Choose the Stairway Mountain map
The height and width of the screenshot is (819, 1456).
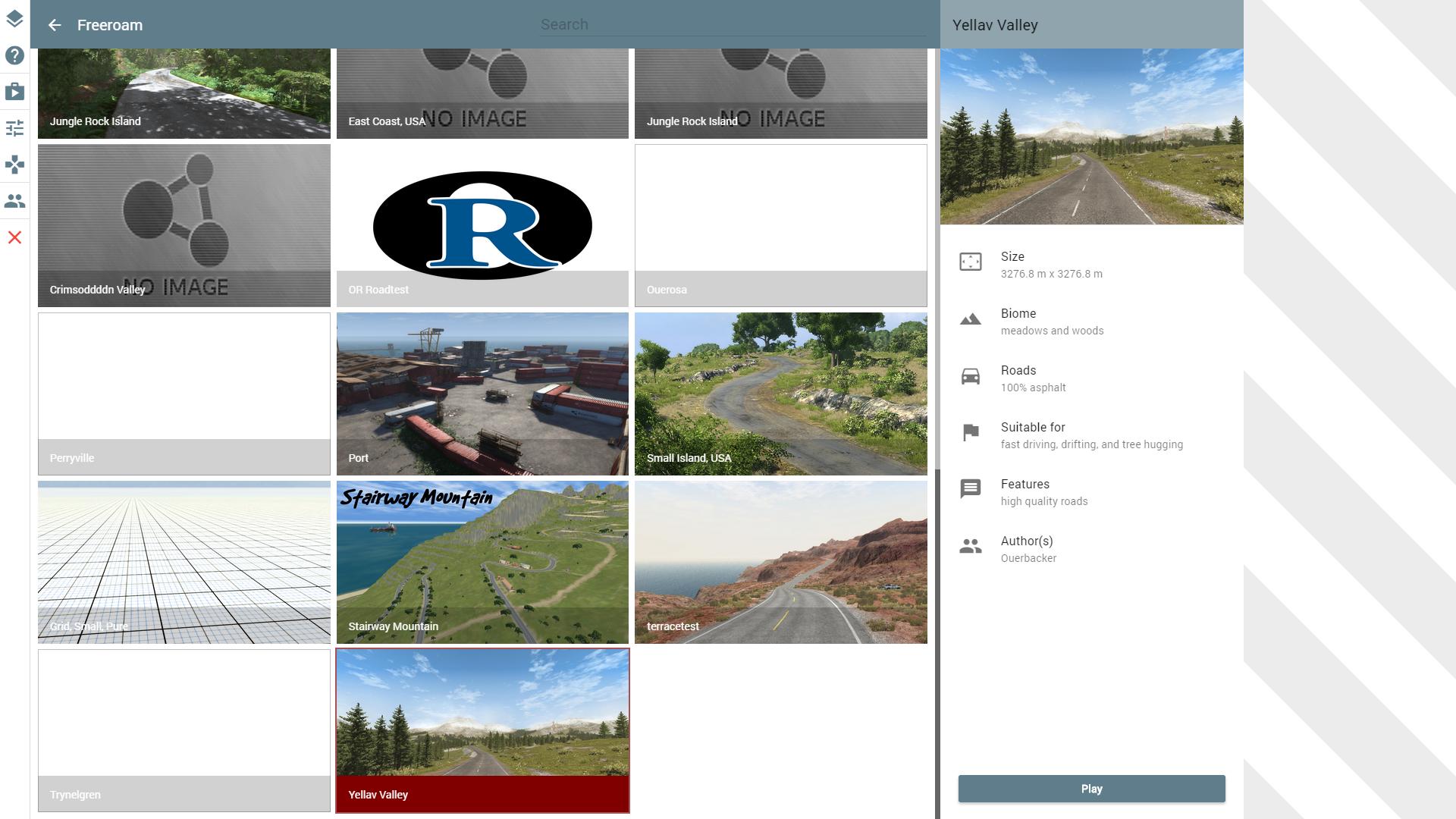point(482,562)
